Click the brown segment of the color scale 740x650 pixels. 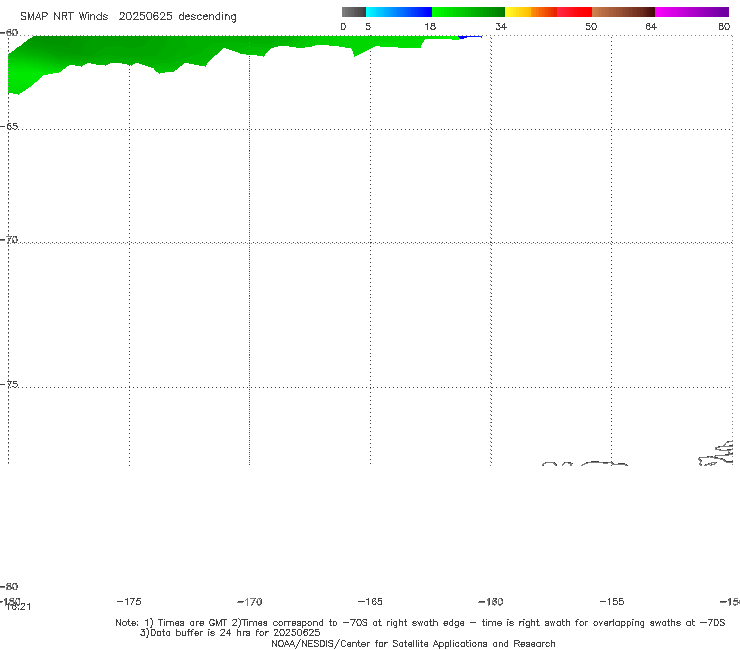pos(623,12)
